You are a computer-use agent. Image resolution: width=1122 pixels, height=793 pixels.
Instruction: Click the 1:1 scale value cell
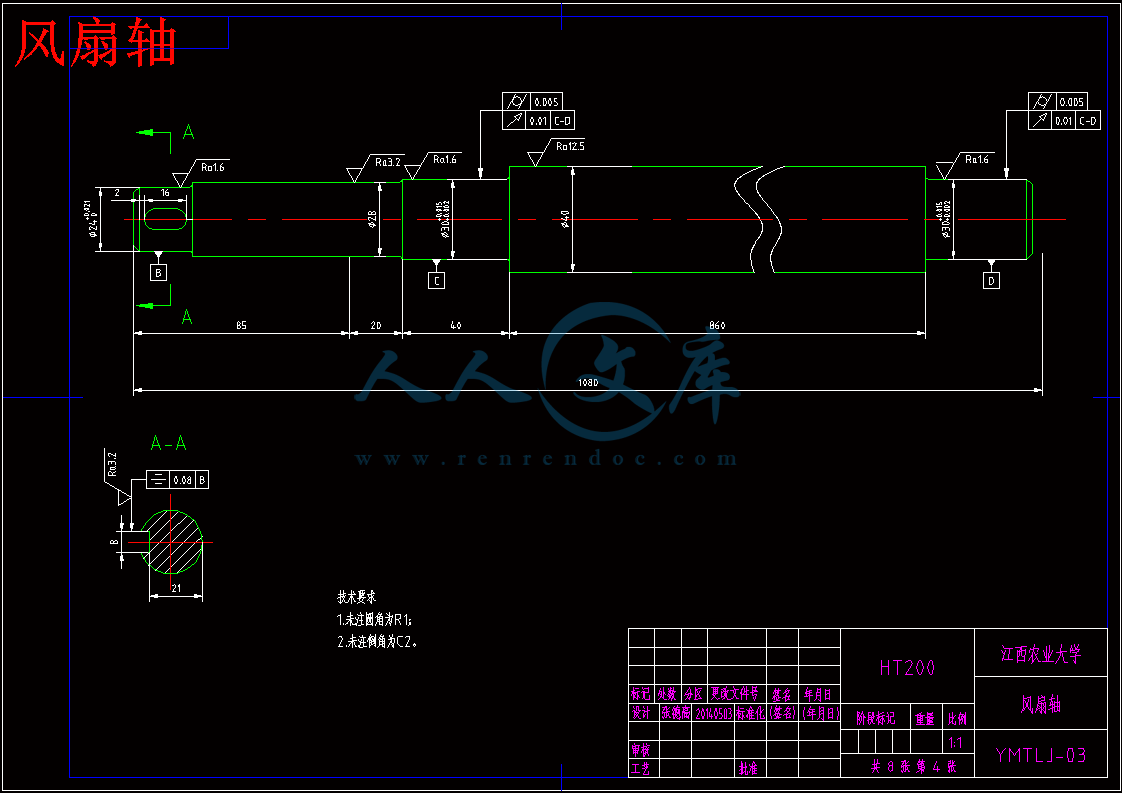(955, 742)
